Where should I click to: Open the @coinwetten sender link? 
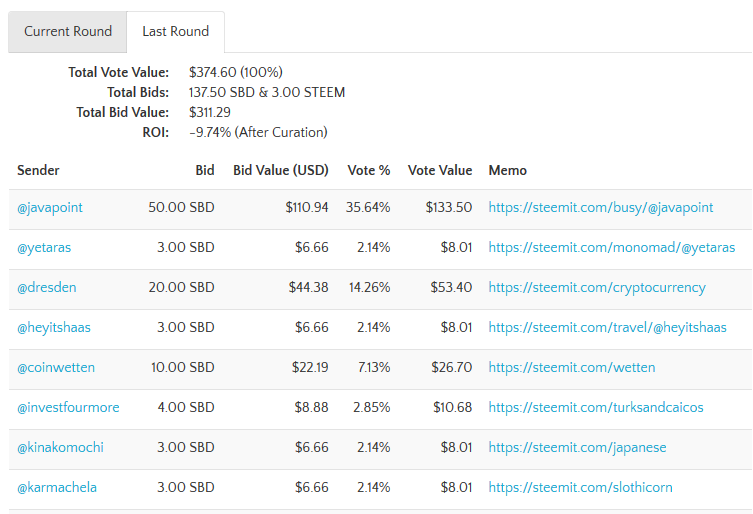56,368
